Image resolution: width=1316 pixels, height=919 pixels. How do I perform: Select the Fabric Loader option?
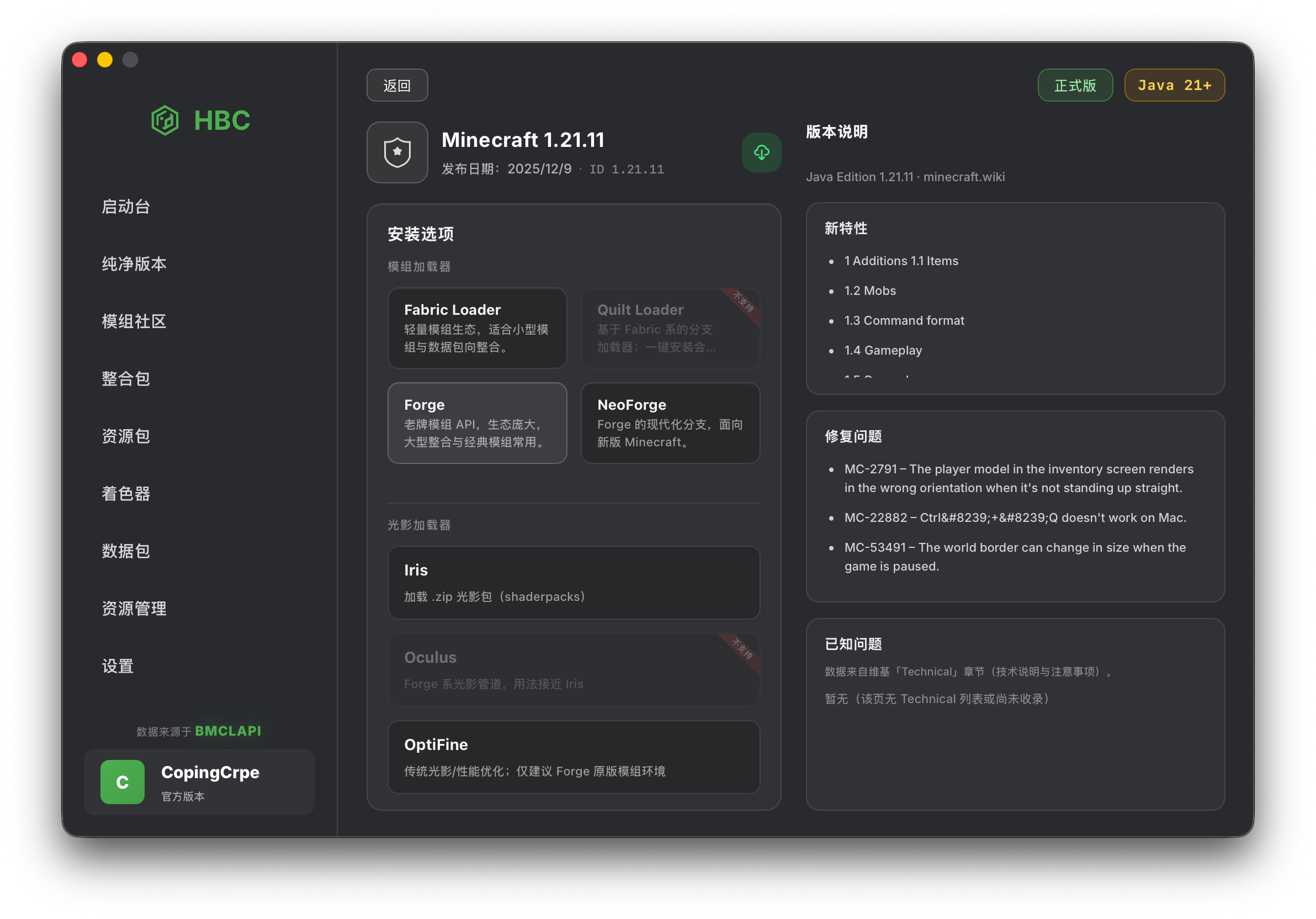pyautogui.click(x=477, y=328)
